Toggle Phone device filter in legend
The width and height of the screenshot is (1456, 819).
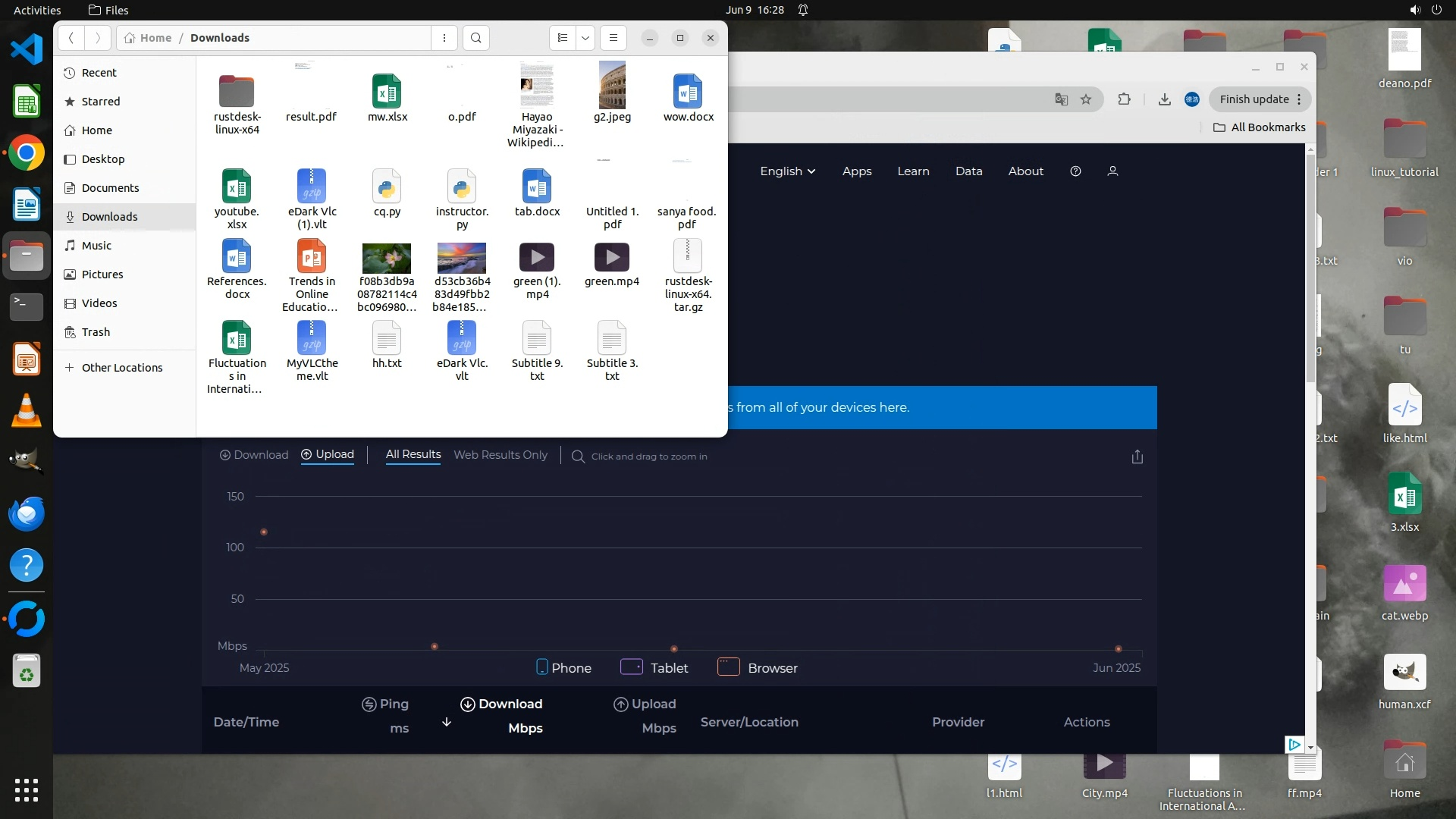pos(563,668)
